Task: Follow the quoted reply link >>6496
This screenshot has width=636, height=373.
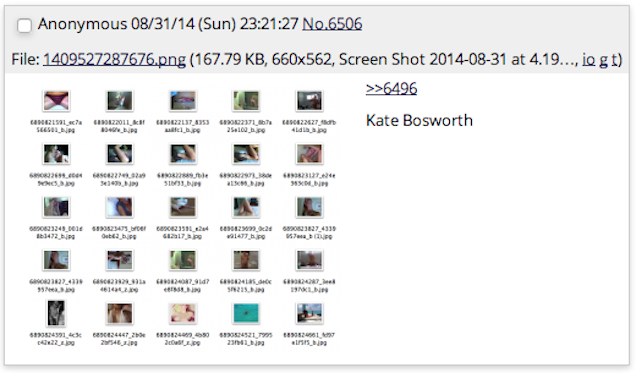Action: tap(391, 88)
